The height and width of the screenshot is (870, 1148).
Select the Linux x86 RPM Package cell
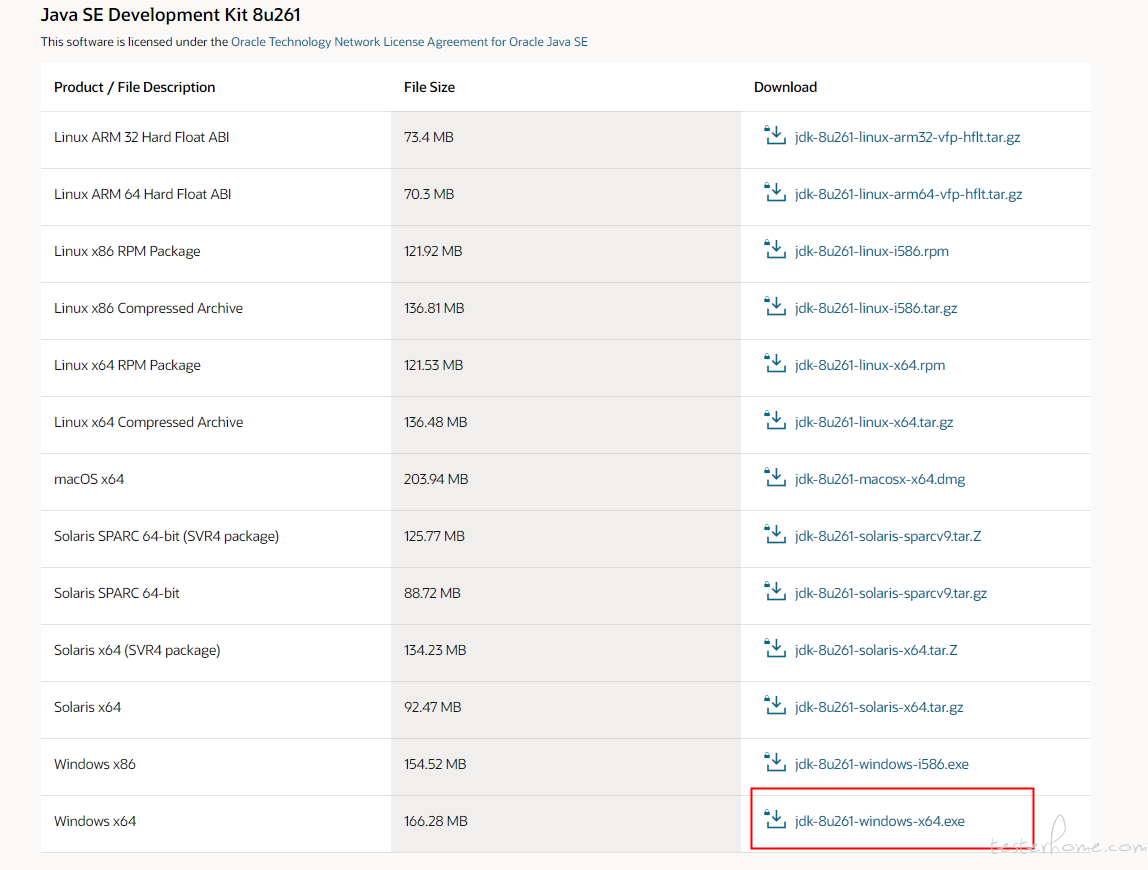tap(216, 254)
